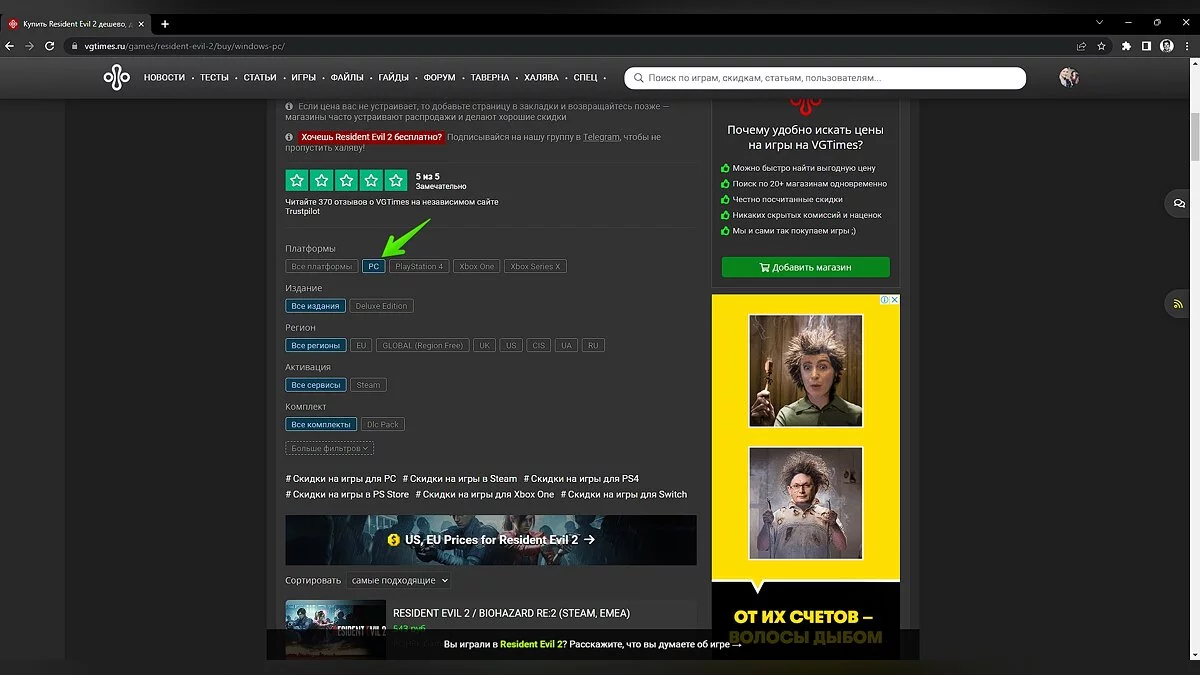This screenshot has width=1200, height=675.
Task: Filter activation by Steam
Action: pyautogui.click(x=369, y=385)
